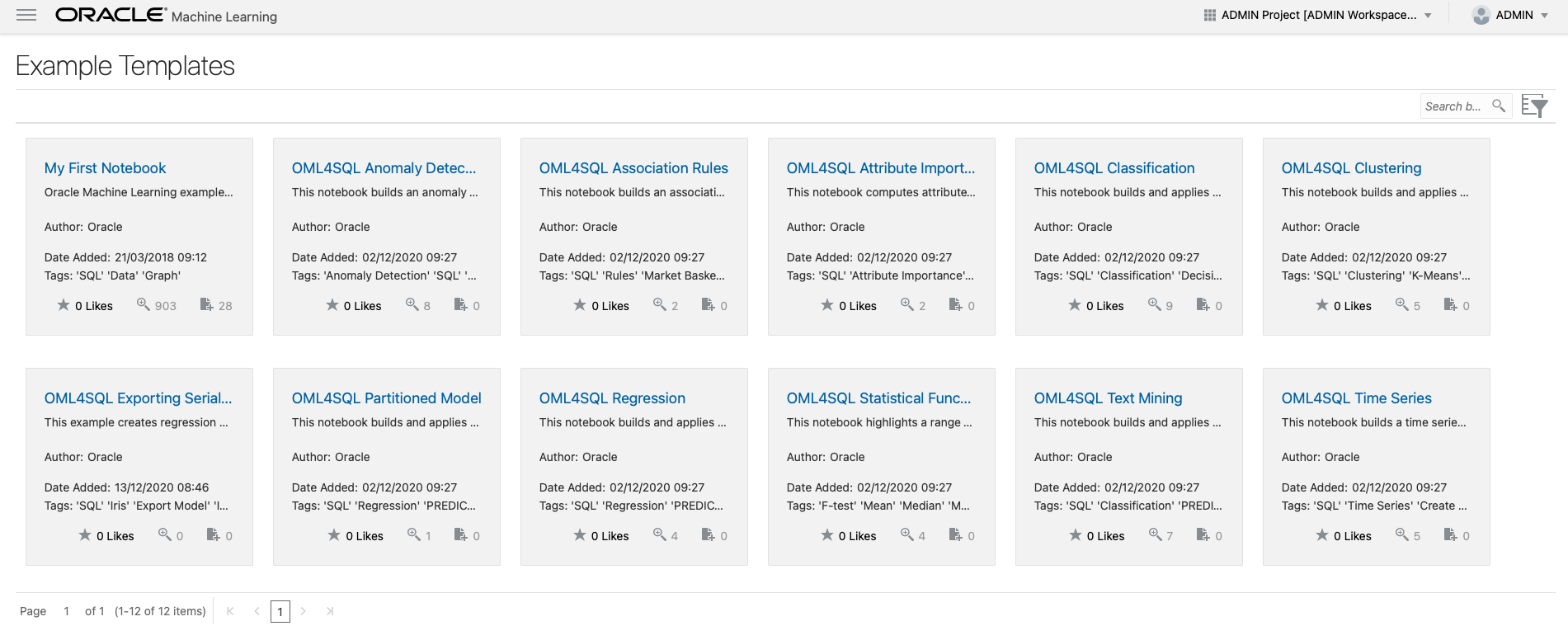Click the views icon on OML4SQL Regression
Image resolution: width=1568 pixels, height=640 pixels.
[x=660, y=534]
